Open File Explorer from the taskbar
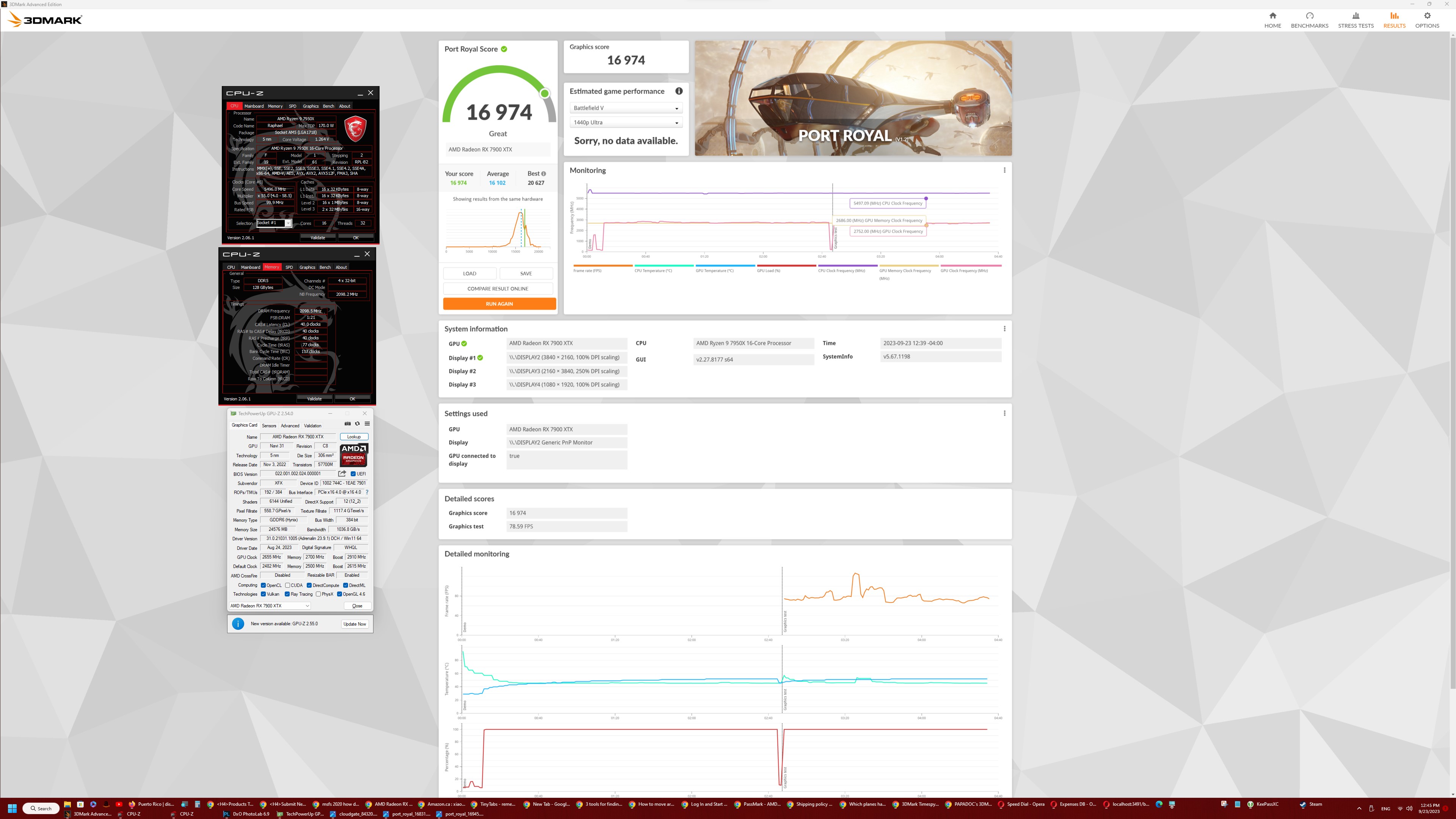The width and height of the screenshot is (1456, 819). pyautogui.click(x=67, y=804)
